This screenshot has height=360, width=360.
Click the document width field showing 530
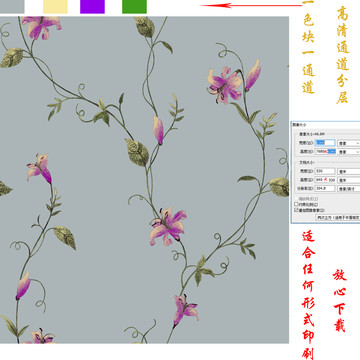click(325, 171)
